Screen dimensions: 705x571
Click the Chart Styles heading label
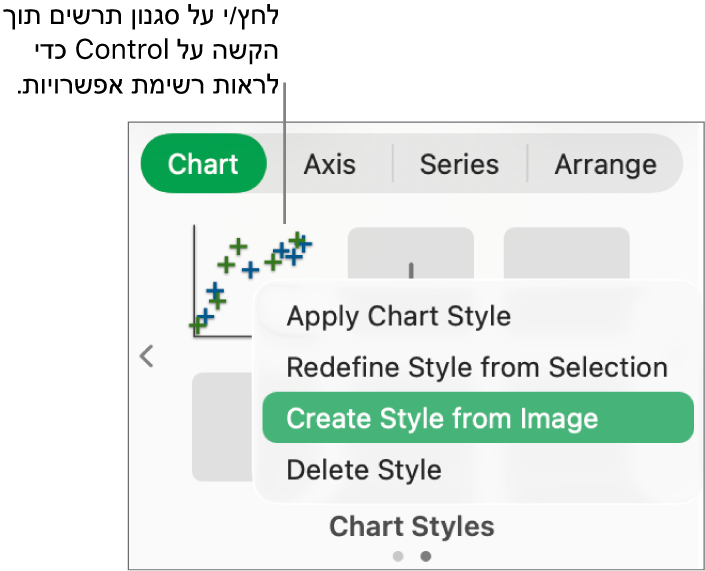click(411, 526)
